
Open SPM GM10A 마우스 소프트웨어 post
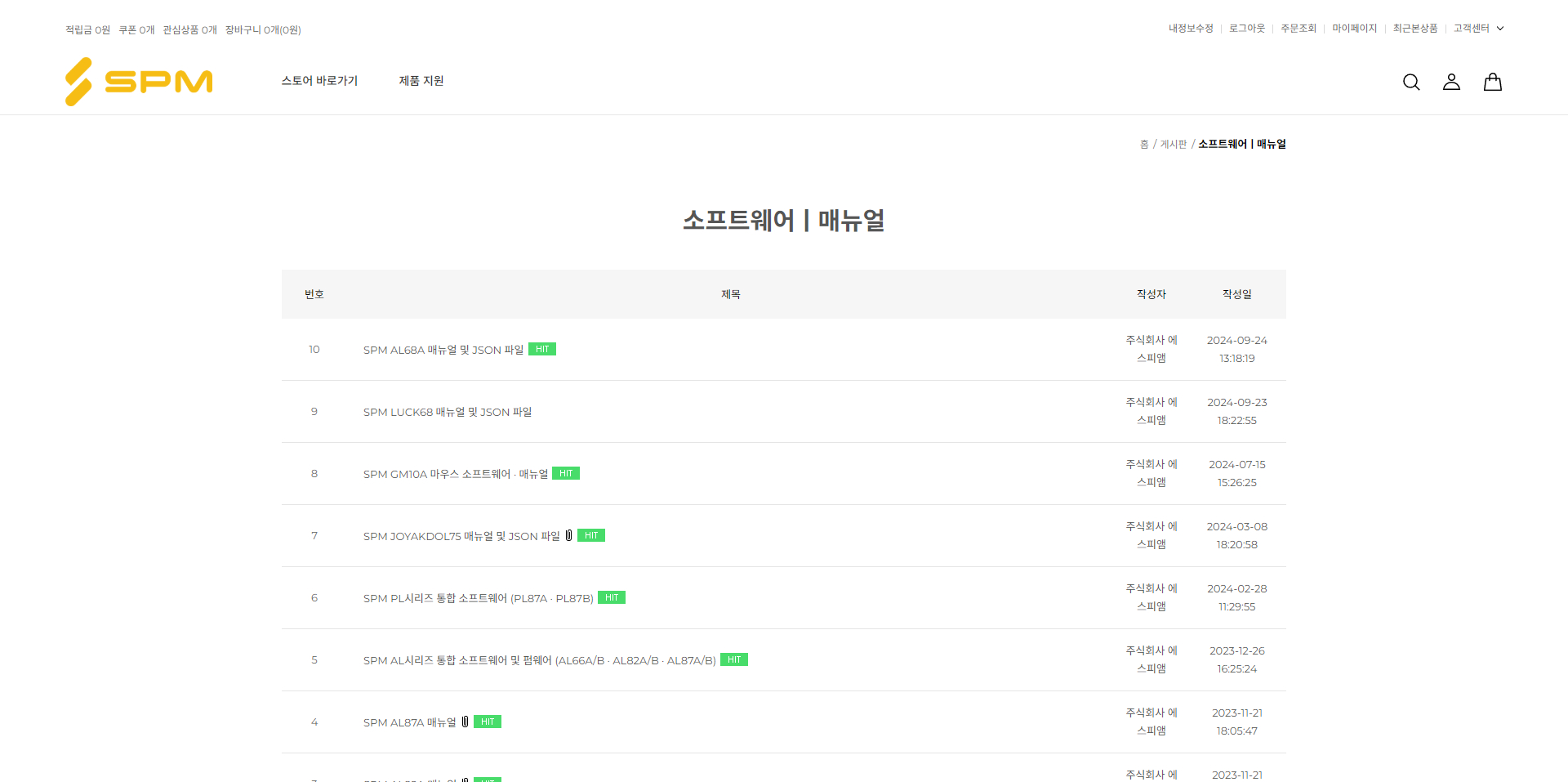[x=456, y=474]
